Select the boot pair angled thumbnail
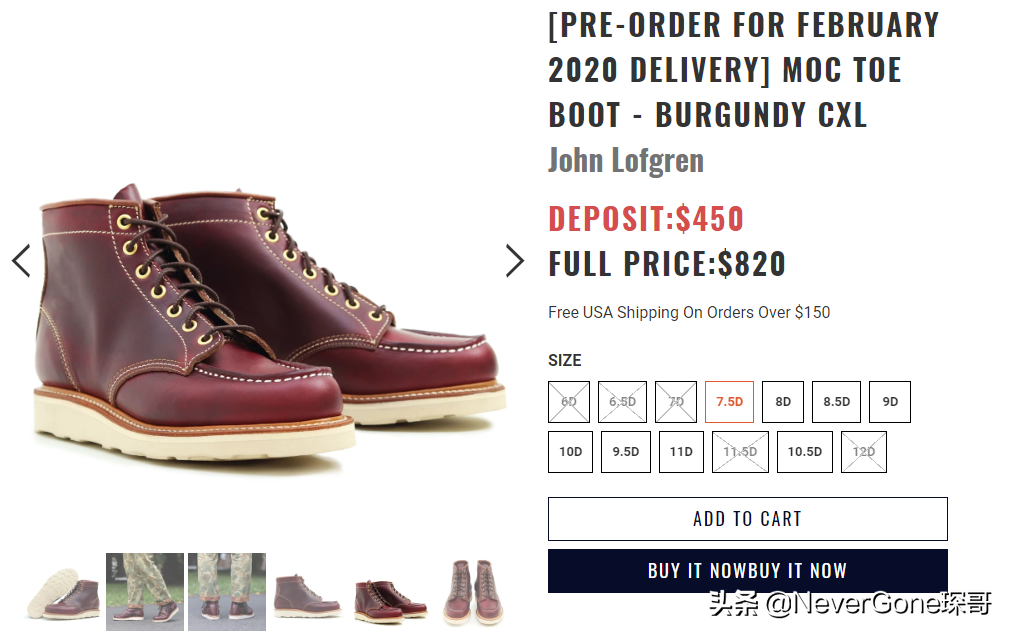The width and height of the screenshot is (1010, 636). [x=390, y=592]
